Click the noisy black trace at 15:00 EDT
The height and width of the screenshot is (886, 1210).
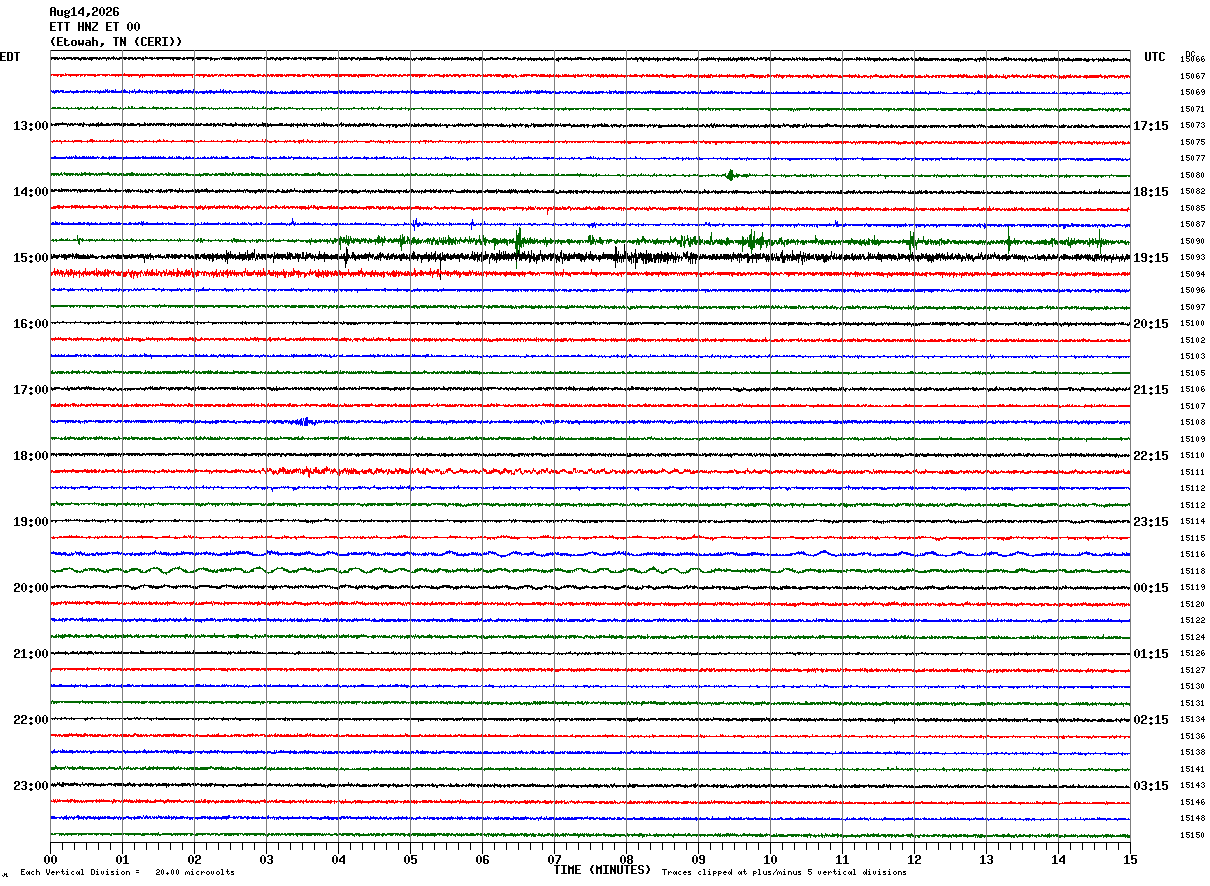click(x=590, y=257)
